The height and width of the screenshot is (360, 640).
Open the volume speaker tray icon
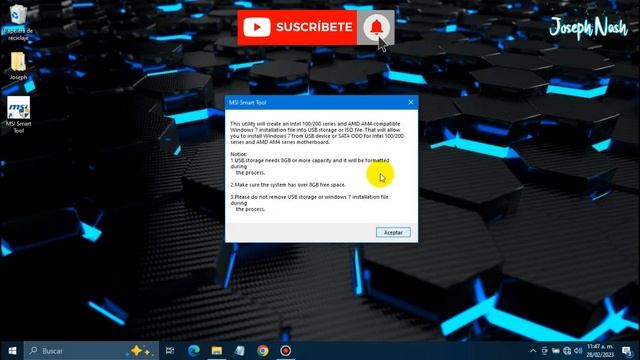[578, 351]
